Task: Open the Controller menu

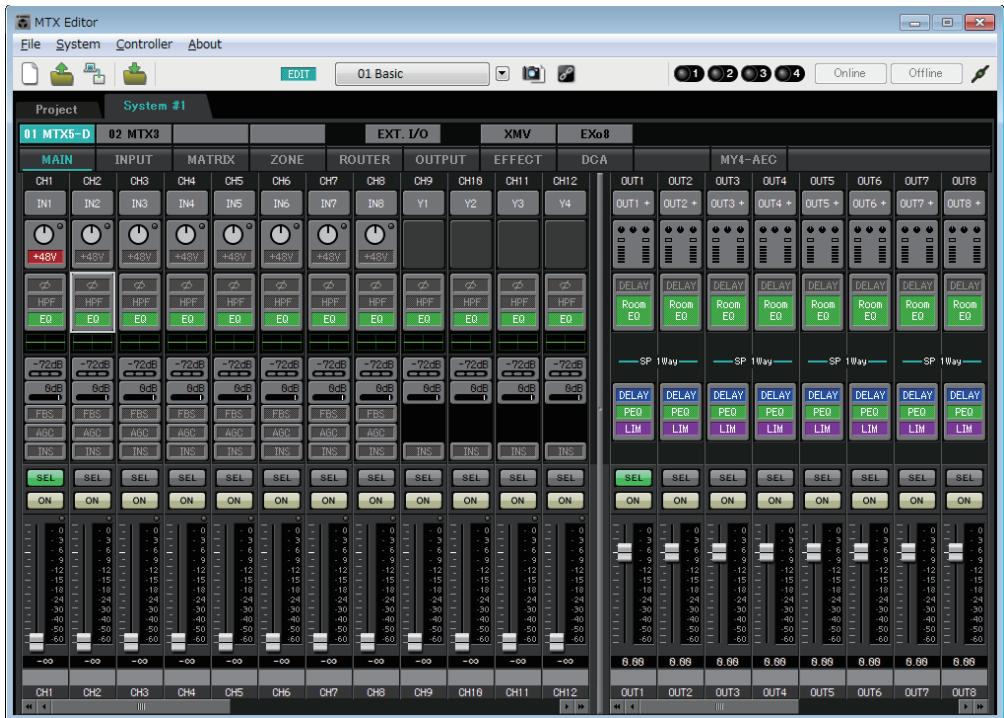Action: (x=144, y=44)
